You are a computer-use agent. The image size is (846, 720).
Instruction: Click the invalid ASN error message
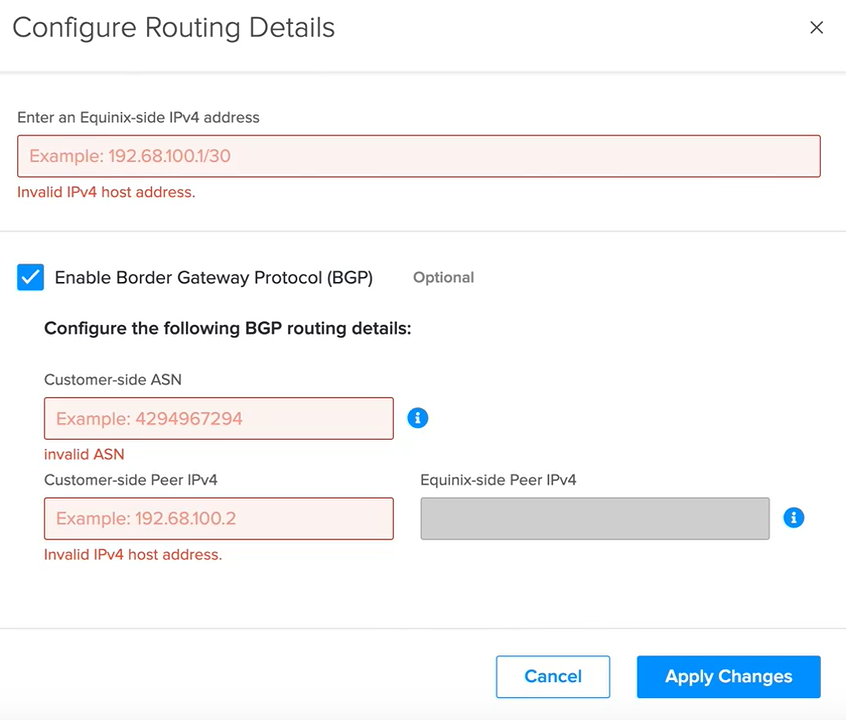click(84, 454)
